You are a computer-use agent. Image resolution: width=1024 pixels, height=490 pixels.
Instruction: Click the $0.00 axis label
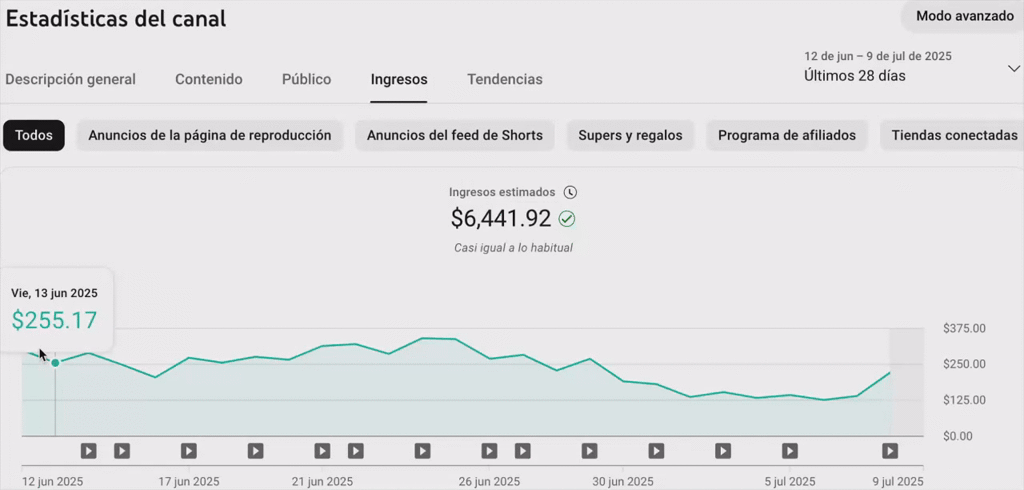coord(957,436)
